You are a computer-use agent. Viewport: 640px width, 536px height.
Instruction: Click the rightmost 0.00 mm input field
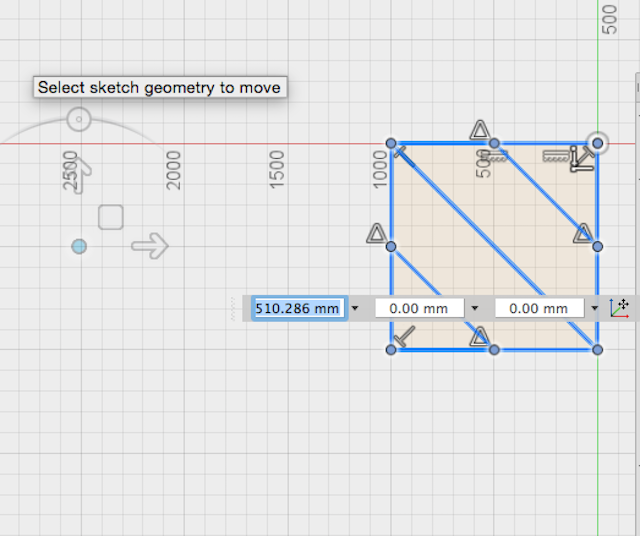(539, 308)
